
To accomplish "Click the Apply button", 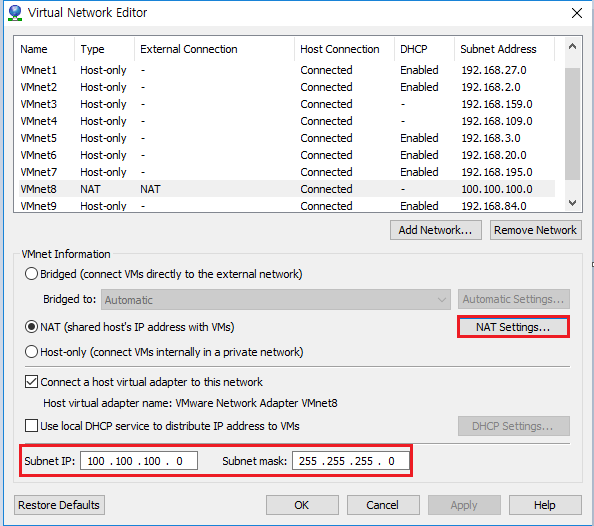I will 464,505.
